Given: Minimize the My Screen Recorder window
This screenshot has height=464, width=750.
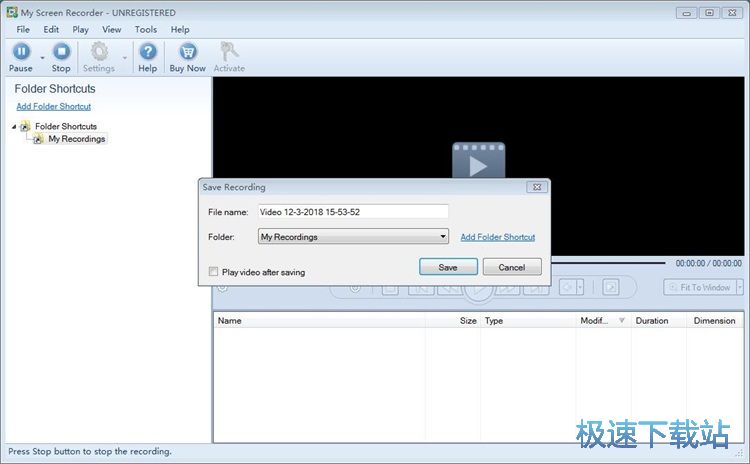Looking at the screenshot, I should pos(686,13).
